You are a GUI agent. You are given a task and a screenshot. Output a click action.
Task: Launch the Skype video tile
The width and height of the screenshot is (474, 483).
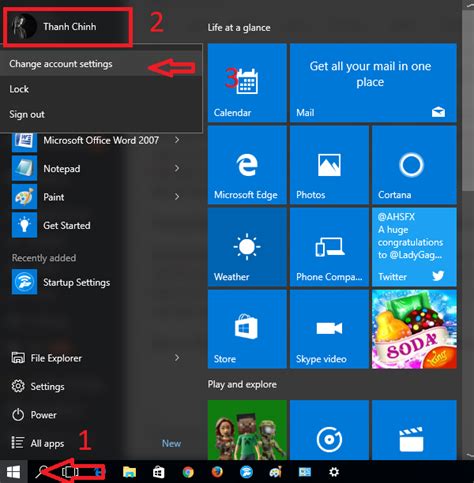coord(329,329)
